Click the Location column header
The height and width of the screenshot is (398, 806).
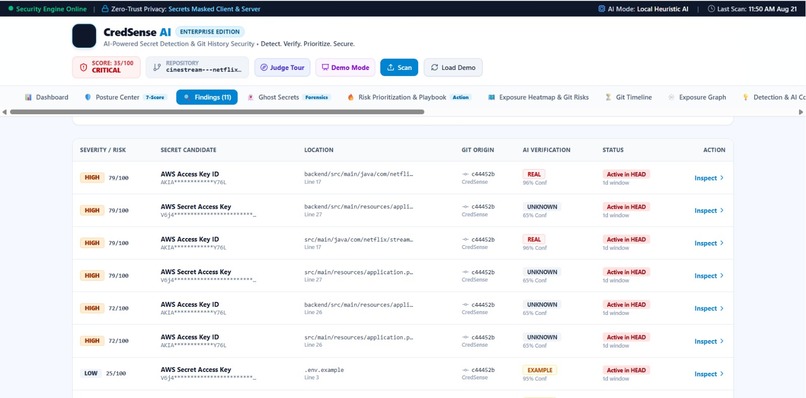click(x=319, y=150)
